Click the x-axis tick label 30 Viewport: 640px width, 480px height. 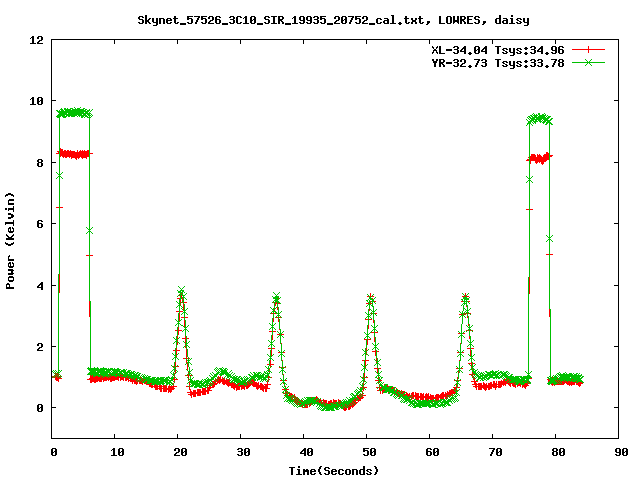(x=243, y=452)
